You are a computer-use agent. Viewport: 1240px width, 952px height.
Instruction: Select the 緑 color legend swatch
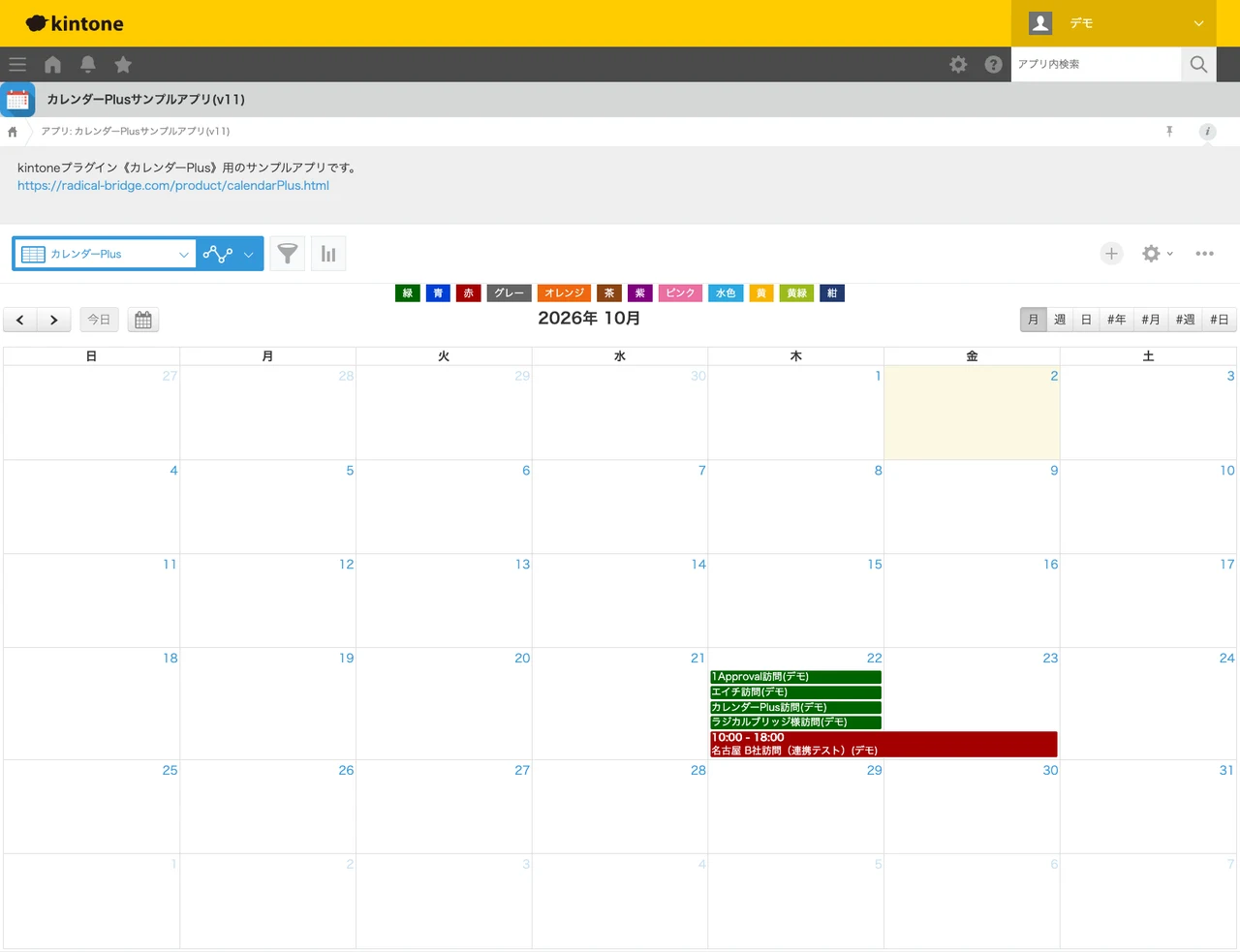[x=408, y=293]
